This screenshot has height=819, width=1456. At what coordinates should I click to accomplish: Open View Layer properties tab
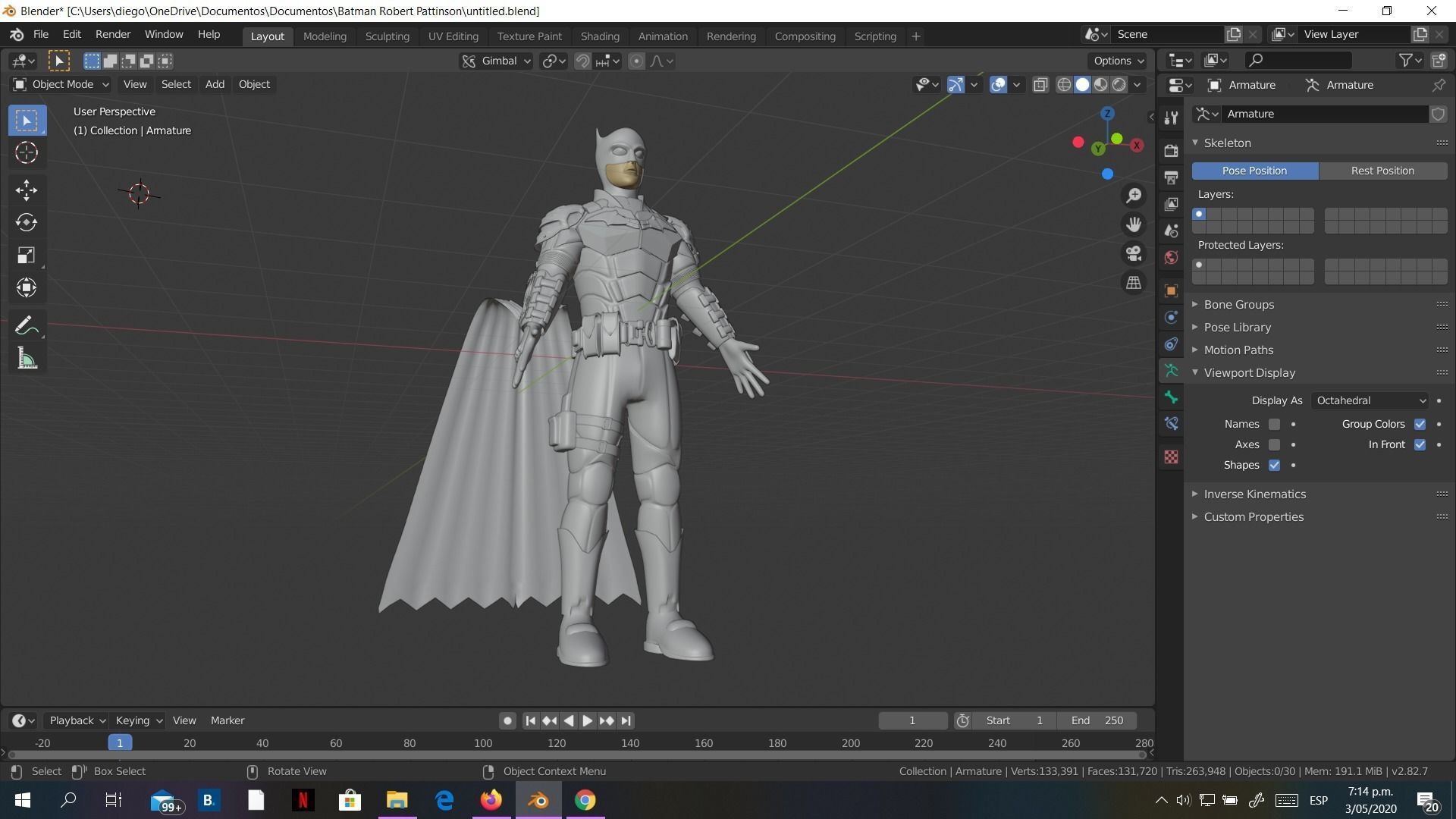tap(1172, 204)
